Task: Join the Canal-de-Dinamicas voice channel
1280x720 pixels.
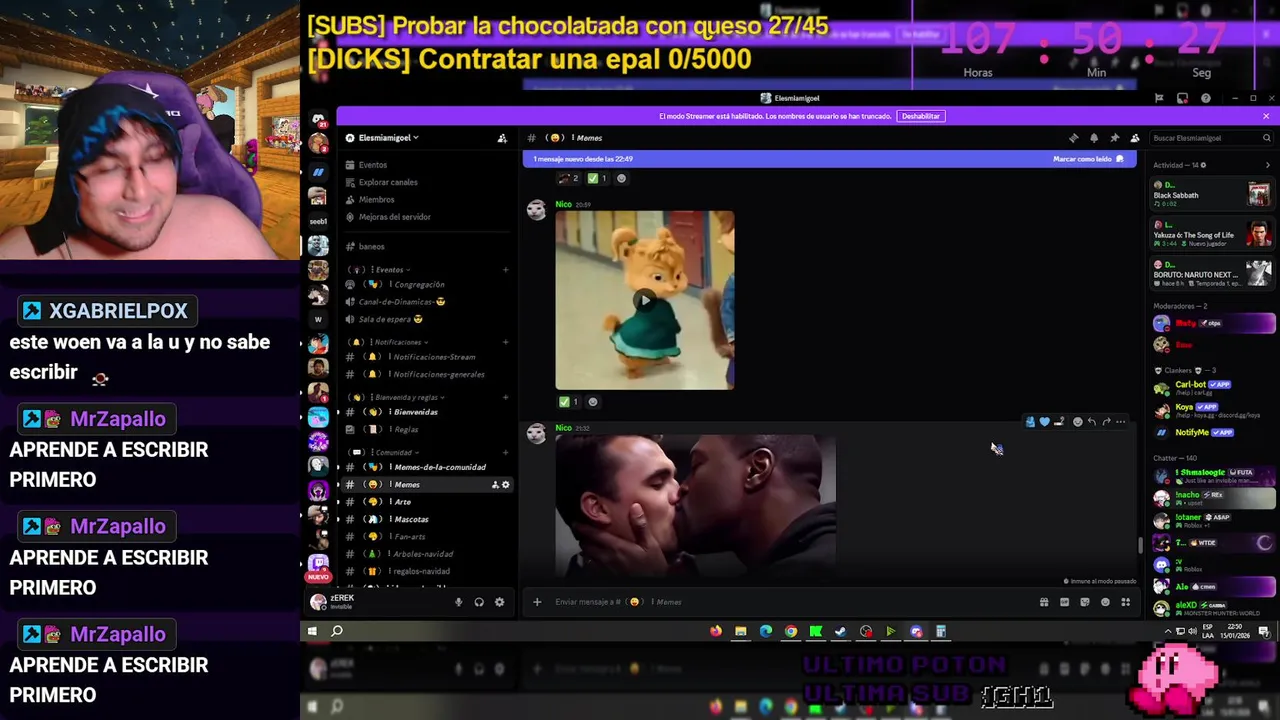Action: (x=402, y=302)
